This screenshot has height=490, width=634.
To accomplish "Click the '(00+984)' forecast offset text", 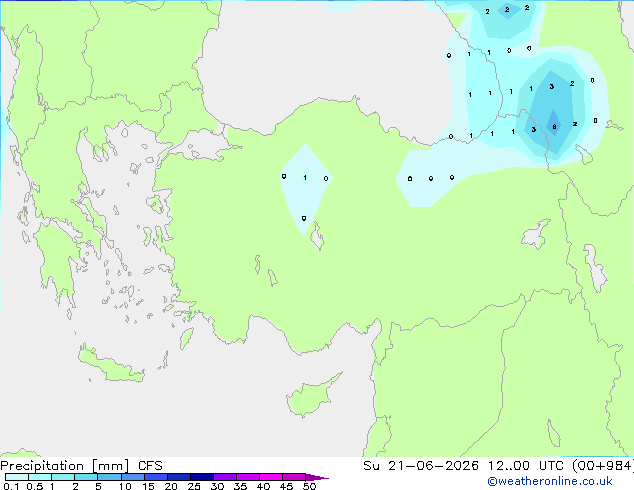I will pos(603,466).
